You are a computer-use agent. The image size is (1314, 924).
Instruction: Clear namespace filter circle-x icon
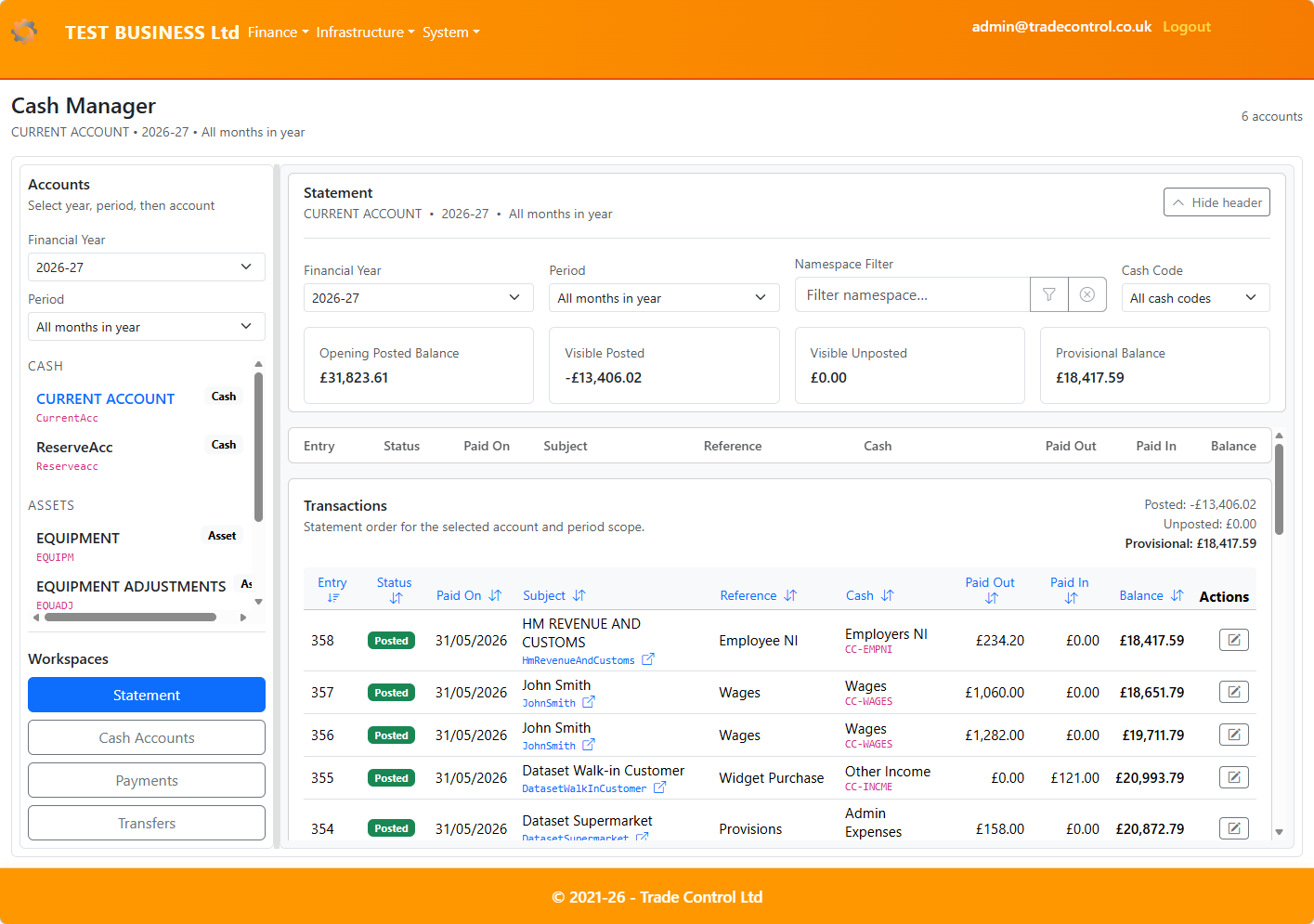point(1087,294)
